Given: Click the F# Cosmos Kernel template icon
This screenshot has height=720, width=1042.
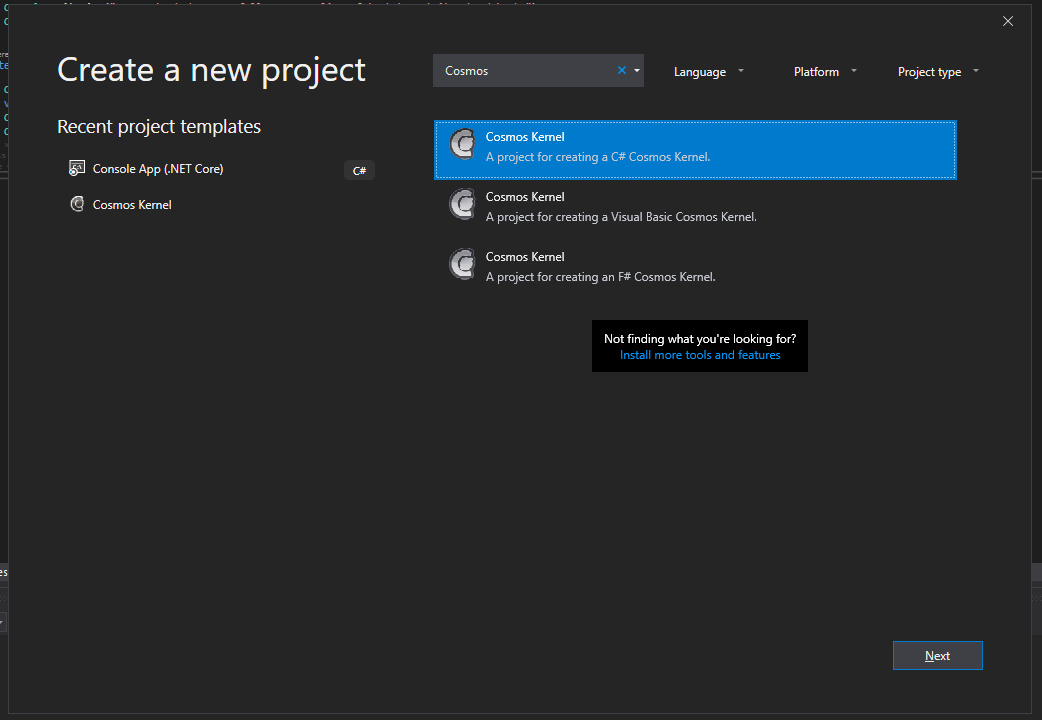Looking at the screenshot, I should pos(462,265).
